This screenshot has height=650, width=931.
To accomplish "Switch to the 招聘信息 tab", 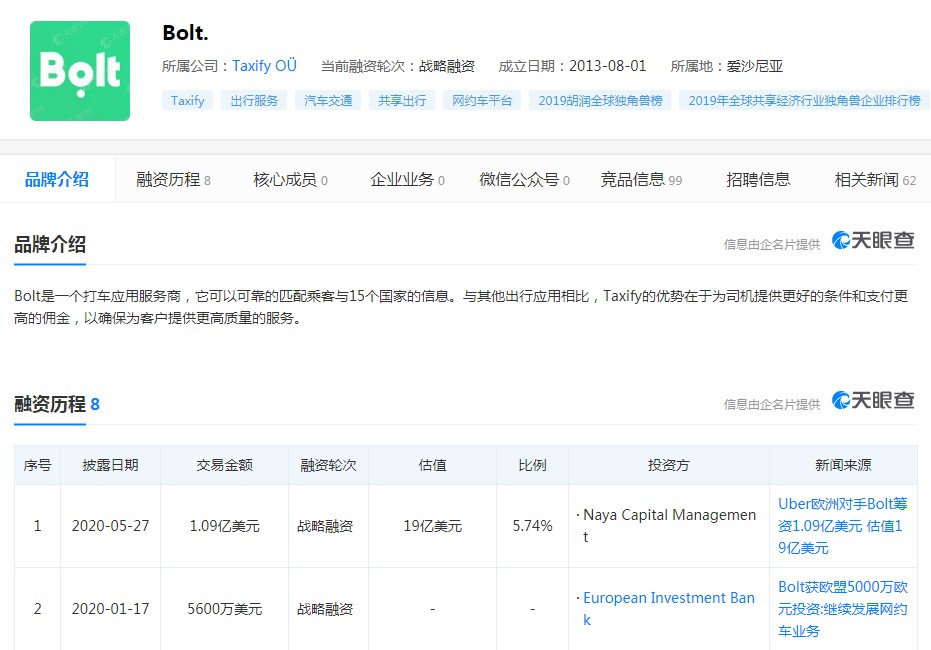I will pos(758,179).
